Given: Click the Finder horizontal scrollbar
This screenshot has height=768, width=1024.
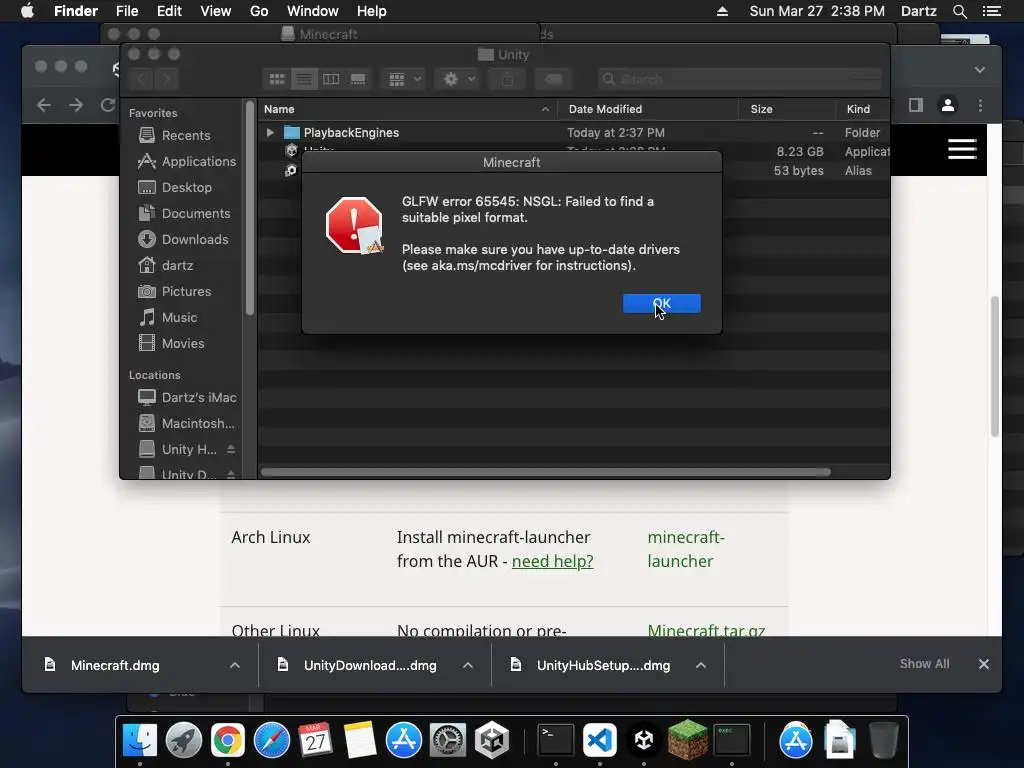Looking at the screenshot, I should (x=545, y=472).
